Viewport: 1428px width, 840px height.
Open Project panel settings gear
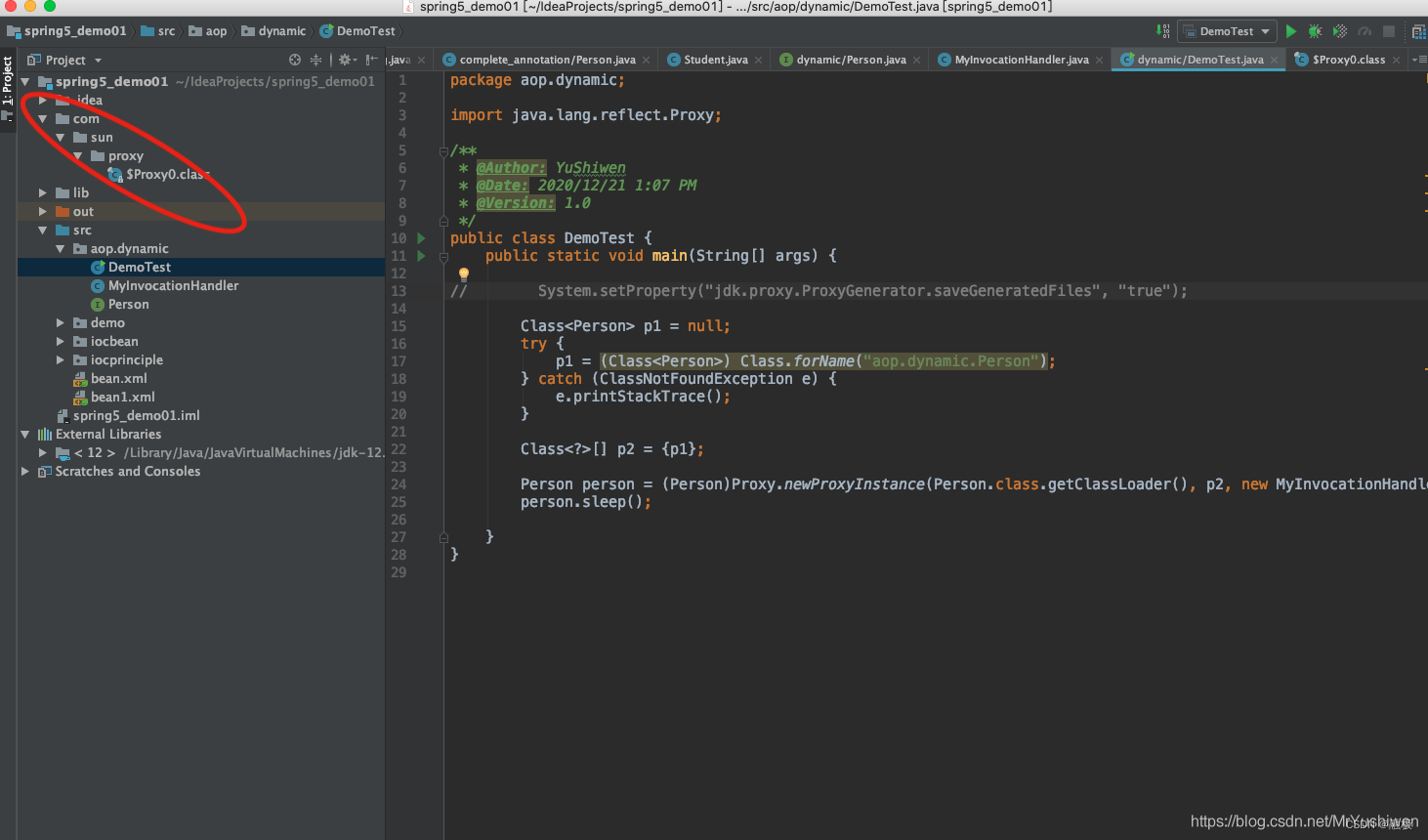(347, 60)
